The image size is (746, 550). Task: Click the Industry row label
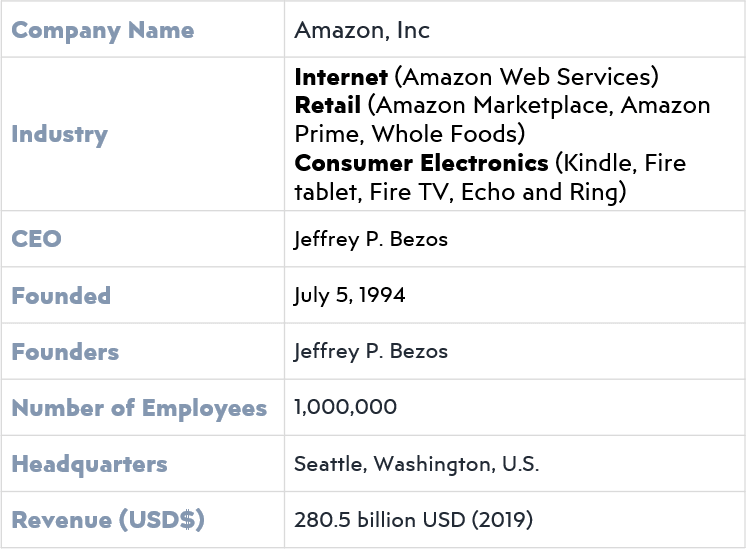(x=59, y=134)
